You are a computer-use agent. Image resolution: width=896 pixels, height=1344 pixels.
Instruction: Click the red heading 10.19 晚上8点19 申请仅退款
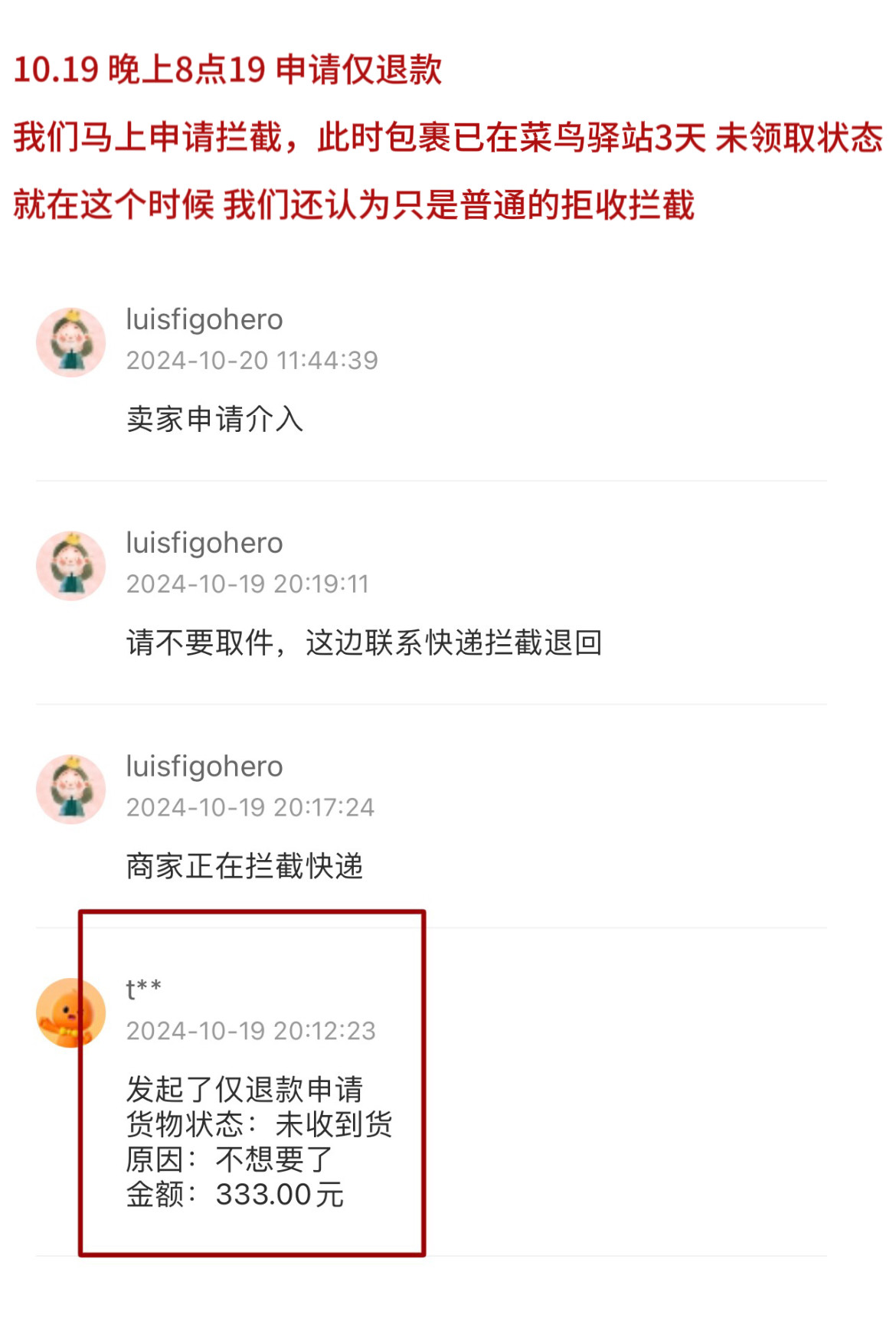tap(227, 70)
